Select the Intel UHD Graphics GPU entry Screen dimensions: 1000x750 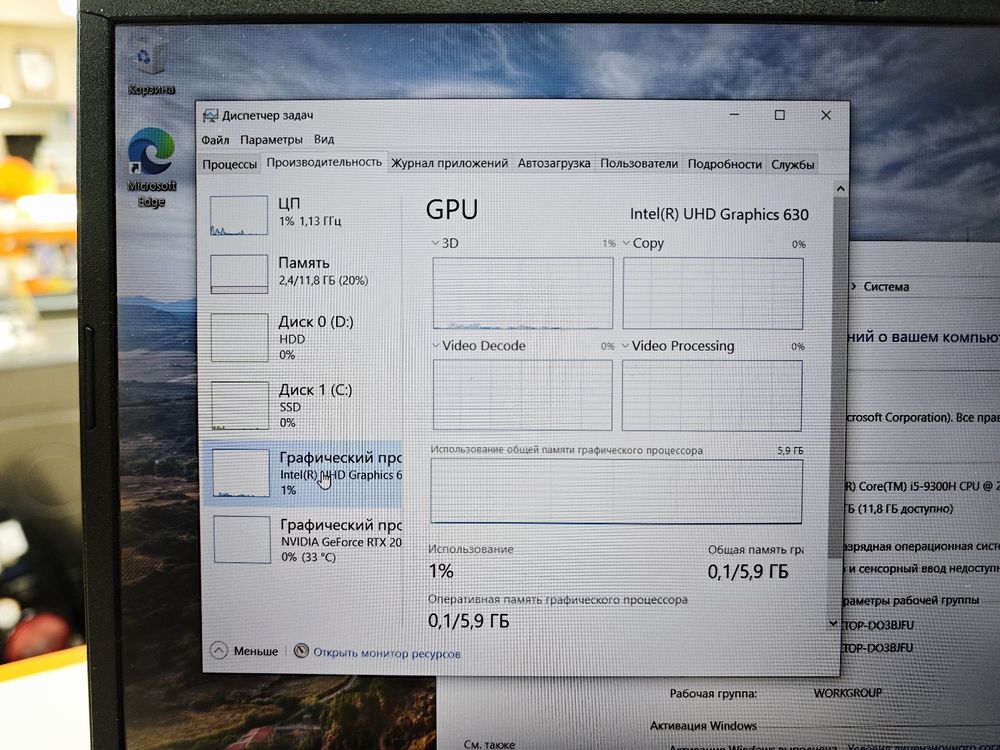pyautogui.click(x=302, y=473)
